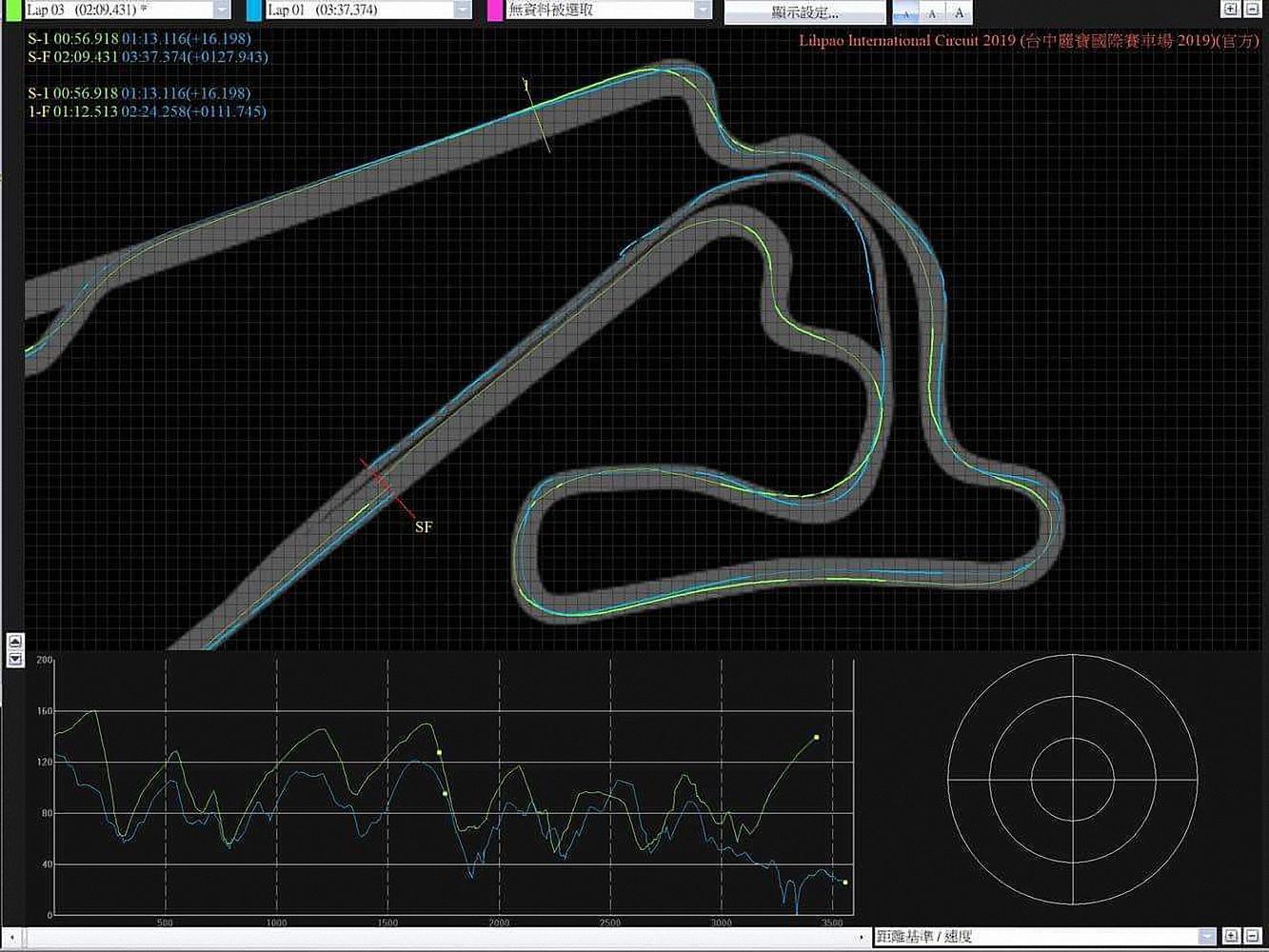The width and height of the screenshot is (1269, 952).
Task: Select the largest font size A button
Action: point(959,12)
